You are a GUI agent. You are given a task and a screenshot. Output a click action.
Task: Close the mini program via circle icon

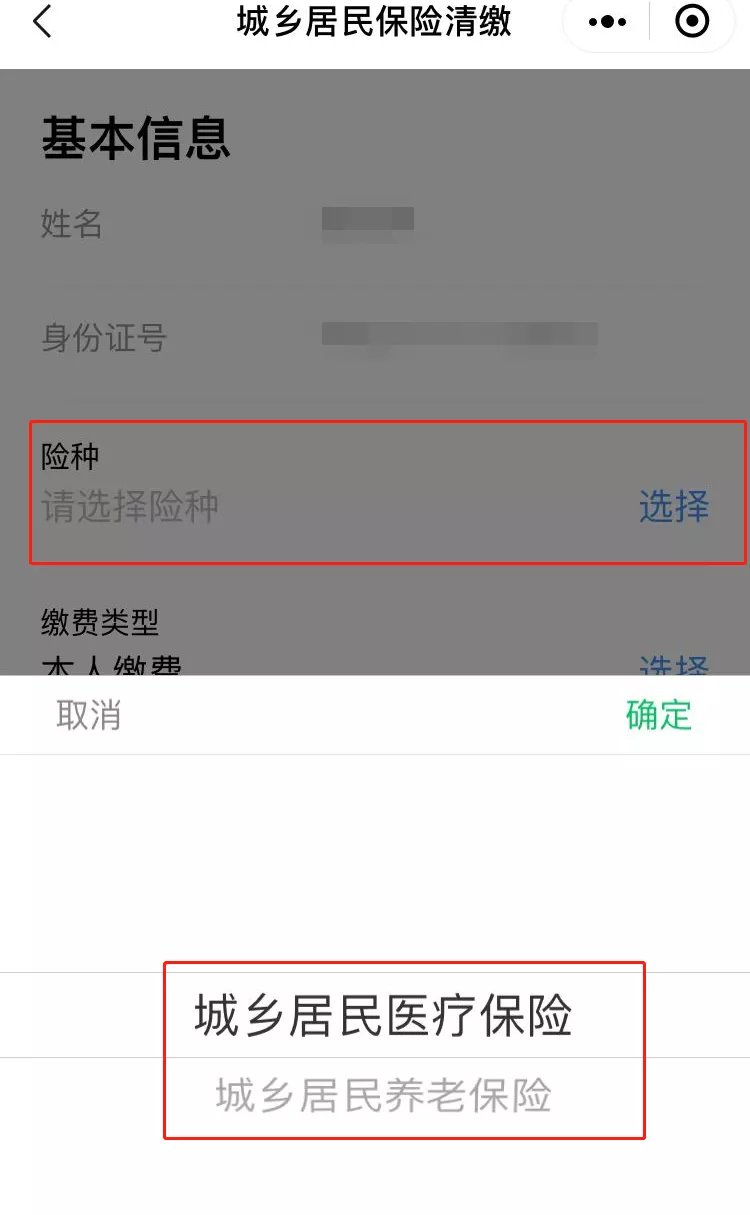tap(692, 21)
